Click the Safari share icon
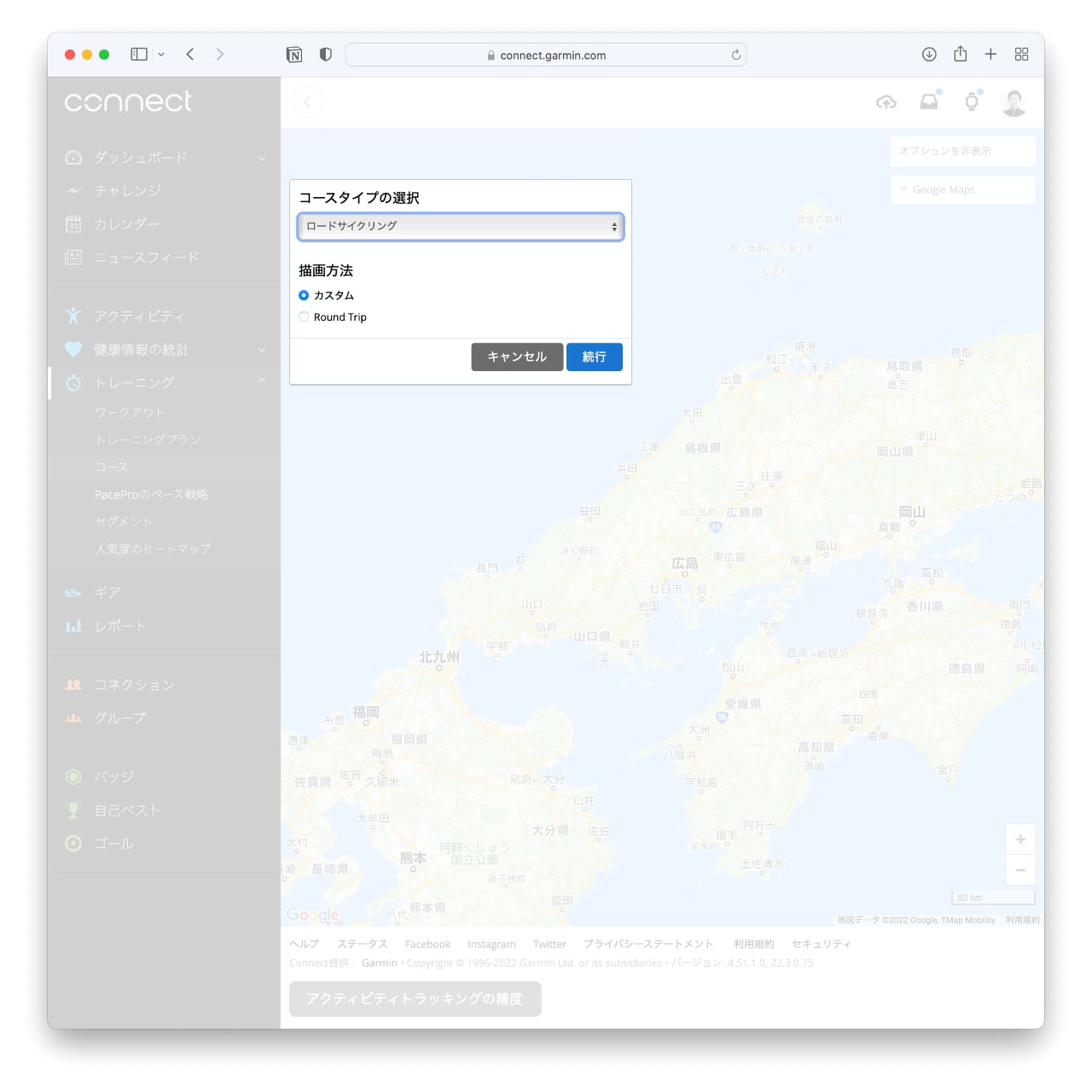 (x=960, y=55)
